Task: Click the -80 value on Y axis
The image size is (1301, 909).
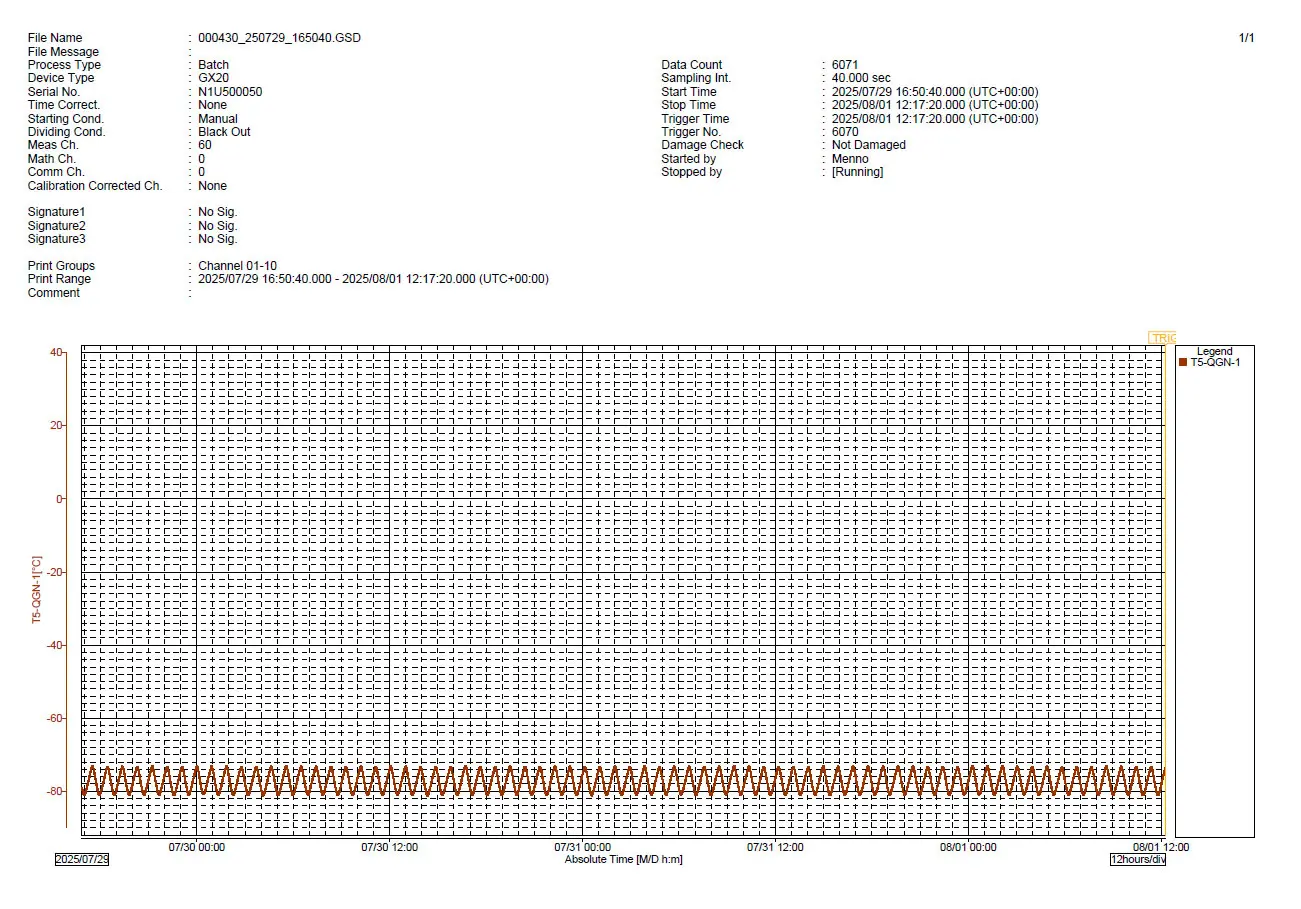Action: (x=55, y=791)
